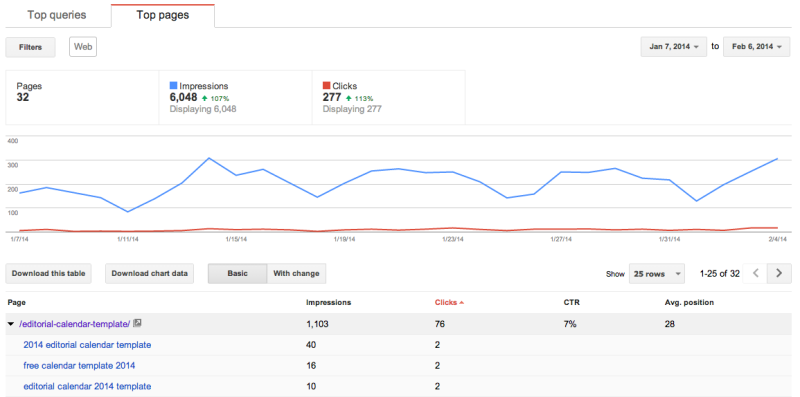The image size is (800, 397).
Task: Sort by the Clicks column header
Action: 449,303
